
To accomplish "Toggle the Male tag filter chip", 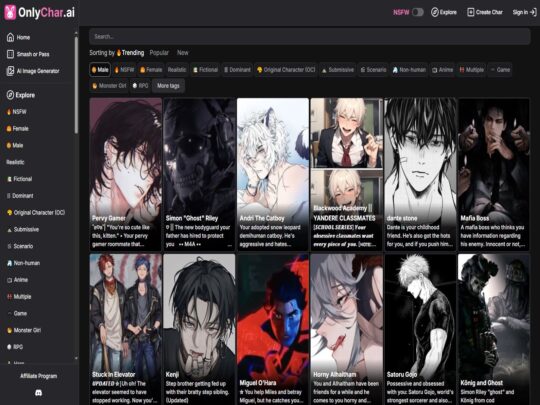I will point(100,70).
